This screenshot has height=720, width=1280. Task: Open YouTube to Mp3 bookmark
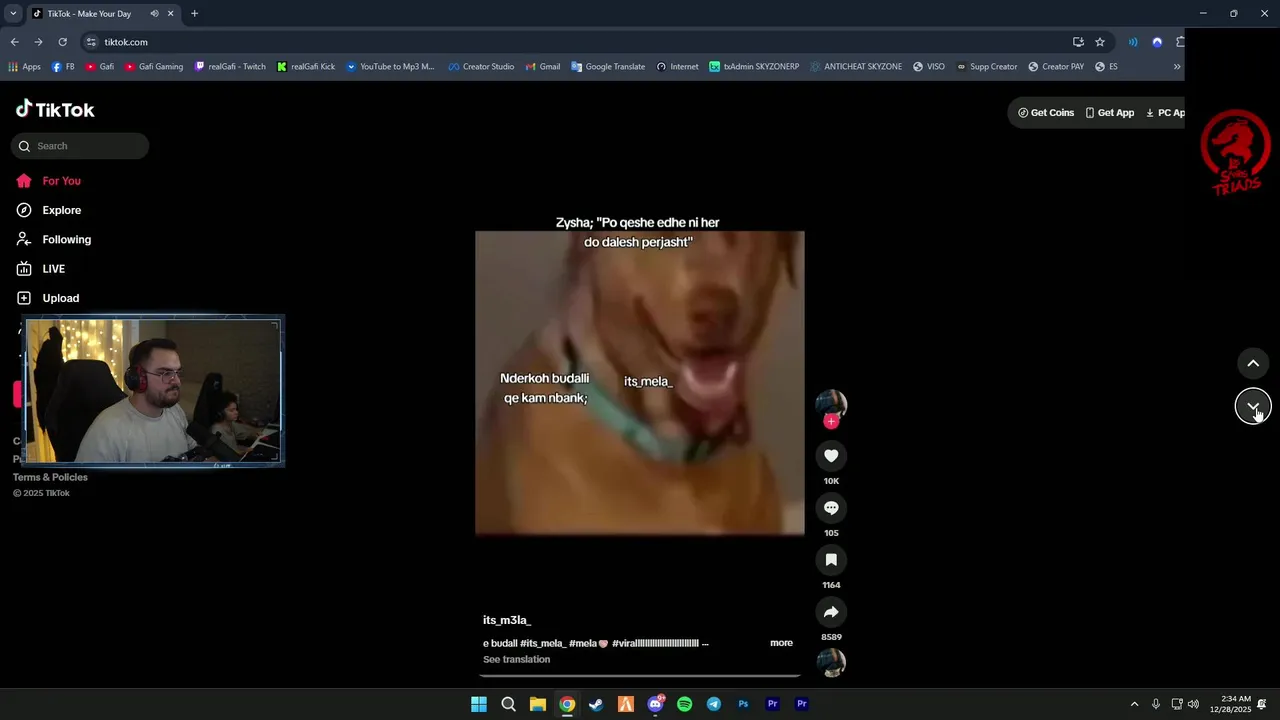pyautogui.click(x=390, y=67)
